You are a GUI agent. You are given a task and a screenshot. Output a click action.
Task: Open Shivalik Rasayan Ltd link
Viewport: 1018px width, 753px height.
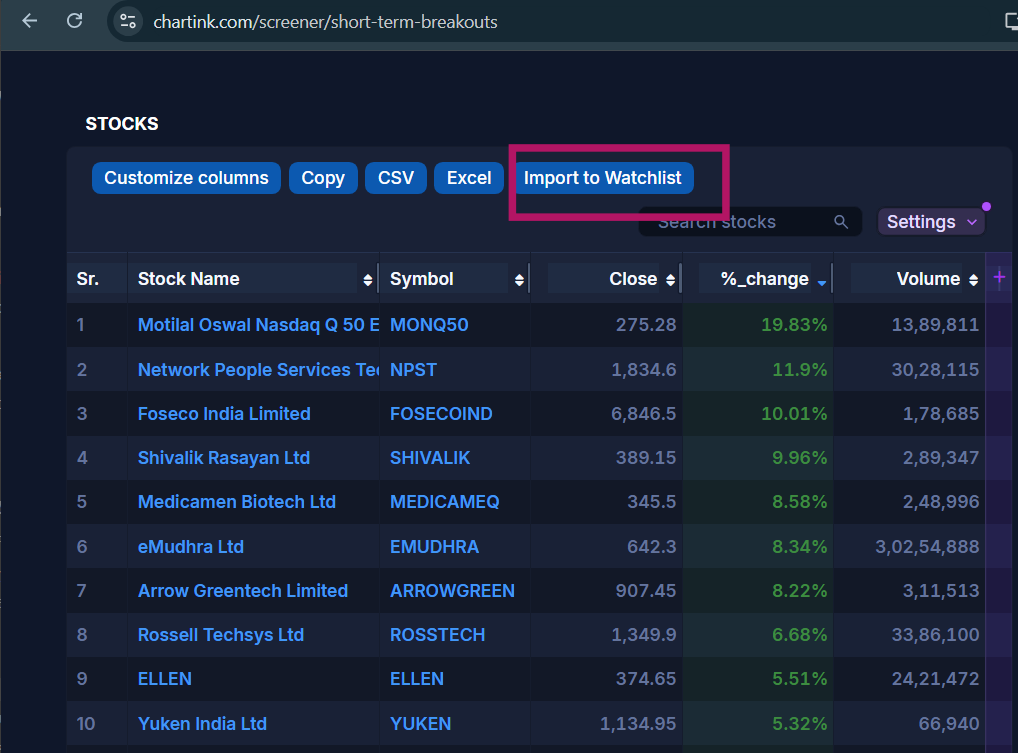pyautogui.click(x=224, y=458)
